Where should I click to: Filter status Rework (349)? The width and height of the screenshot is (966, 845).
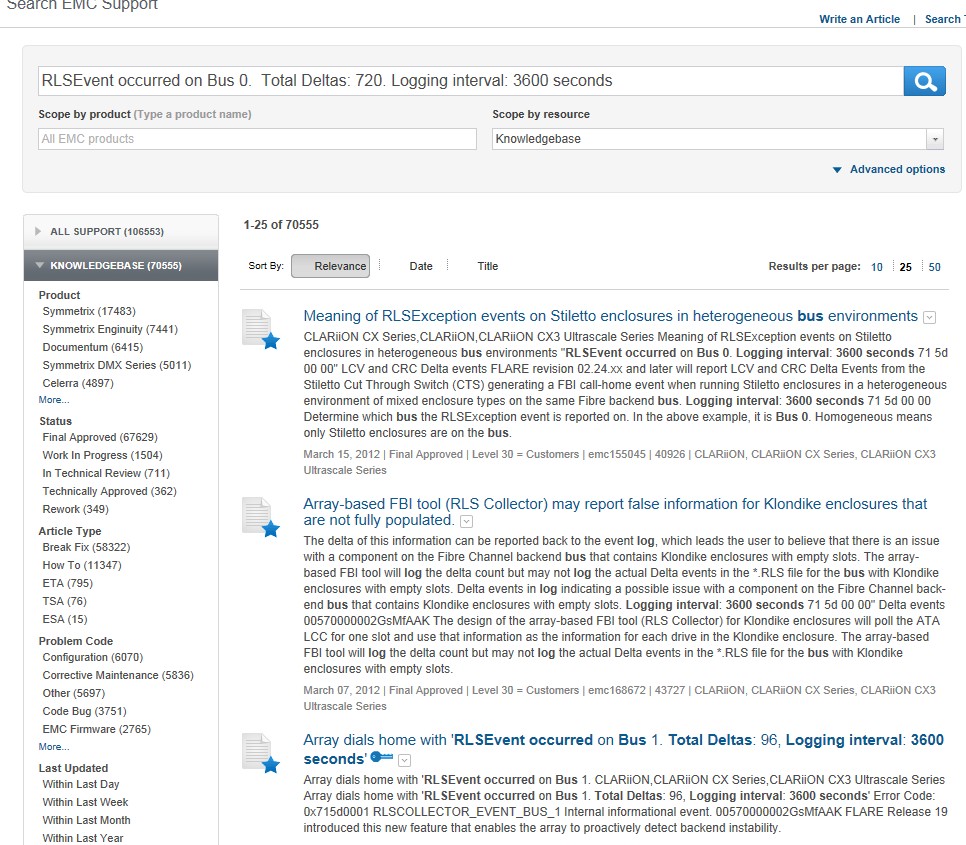coord(75,509)
